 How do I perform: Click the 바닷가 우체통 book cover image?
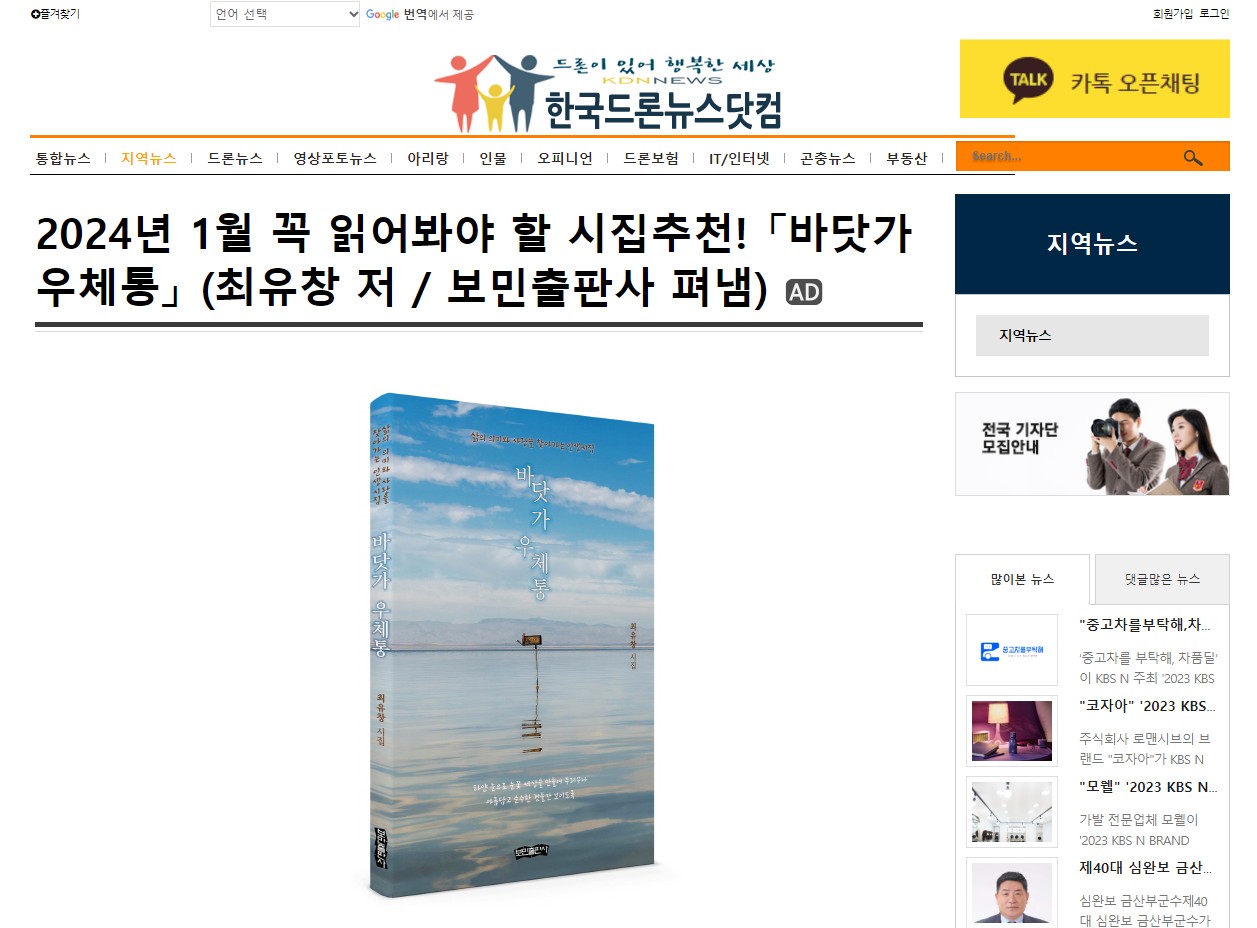pyautogui.click(x=513, y=645)
